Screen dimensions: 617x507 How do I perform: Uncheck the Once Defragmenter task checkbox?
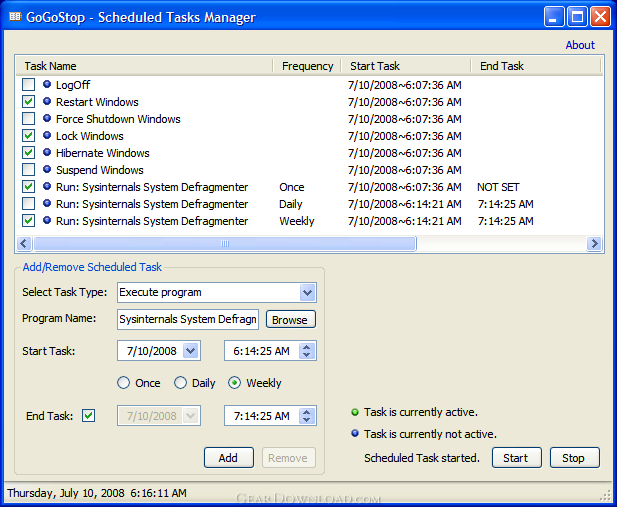click(x=28, y=187)
